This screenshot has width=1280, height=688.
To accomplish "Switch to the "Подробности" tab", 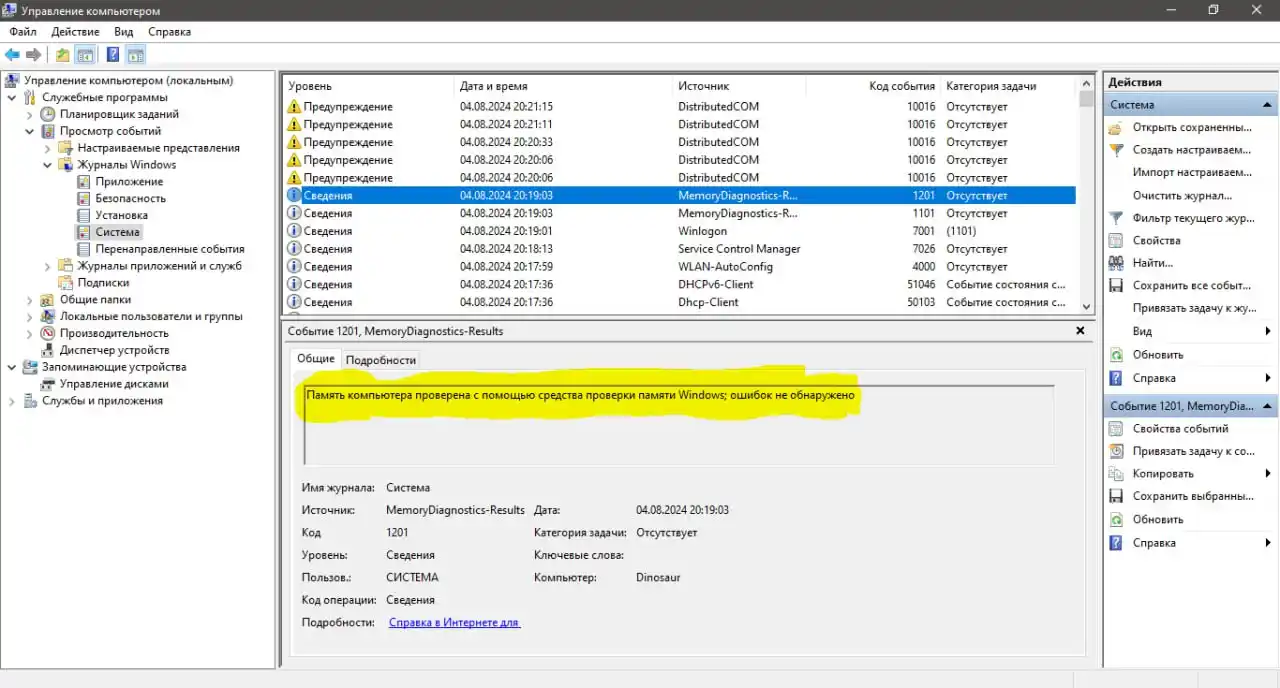I will [381, 360].
